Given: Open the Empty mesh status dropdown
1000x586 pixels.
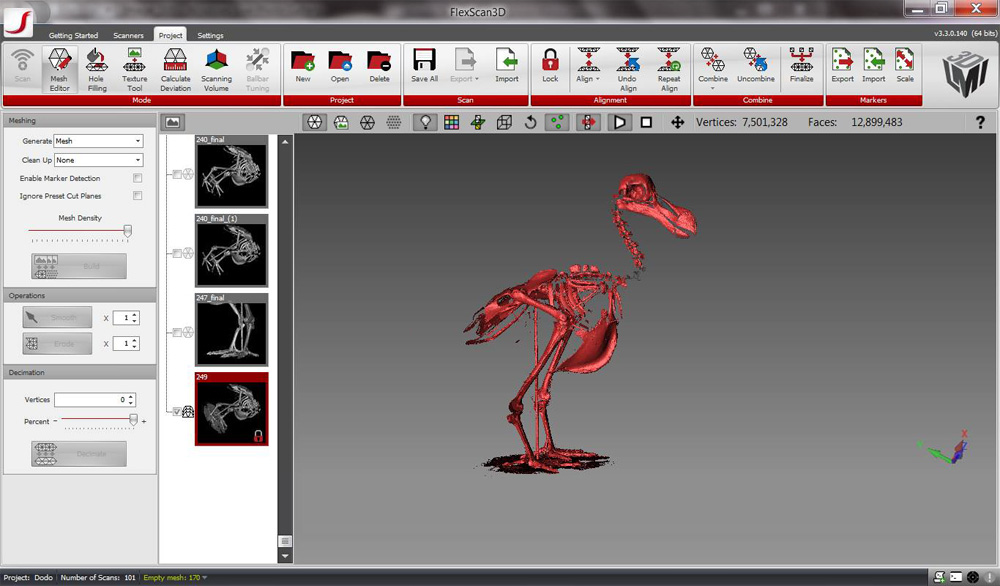Looking at the screenshot, I should coord(205,578).
